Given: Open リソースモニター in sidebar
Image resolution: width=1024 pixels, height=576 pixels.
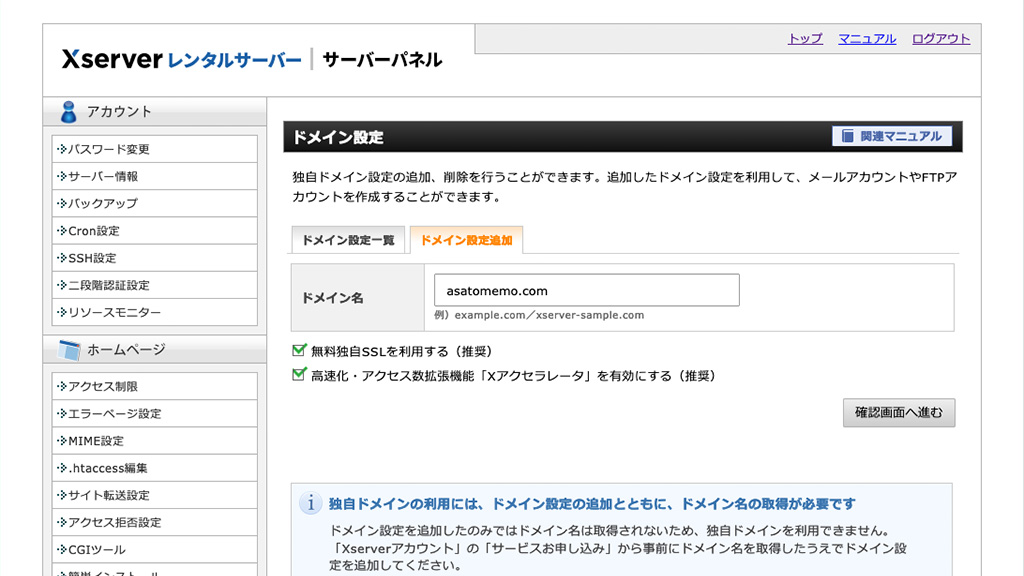Looking at the screenshot, I should [155, 312].
